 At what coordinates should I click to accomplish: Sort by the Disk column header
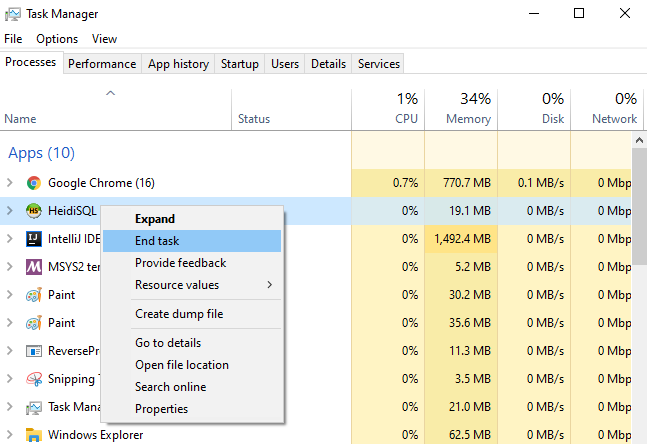[x=534, y=110]
